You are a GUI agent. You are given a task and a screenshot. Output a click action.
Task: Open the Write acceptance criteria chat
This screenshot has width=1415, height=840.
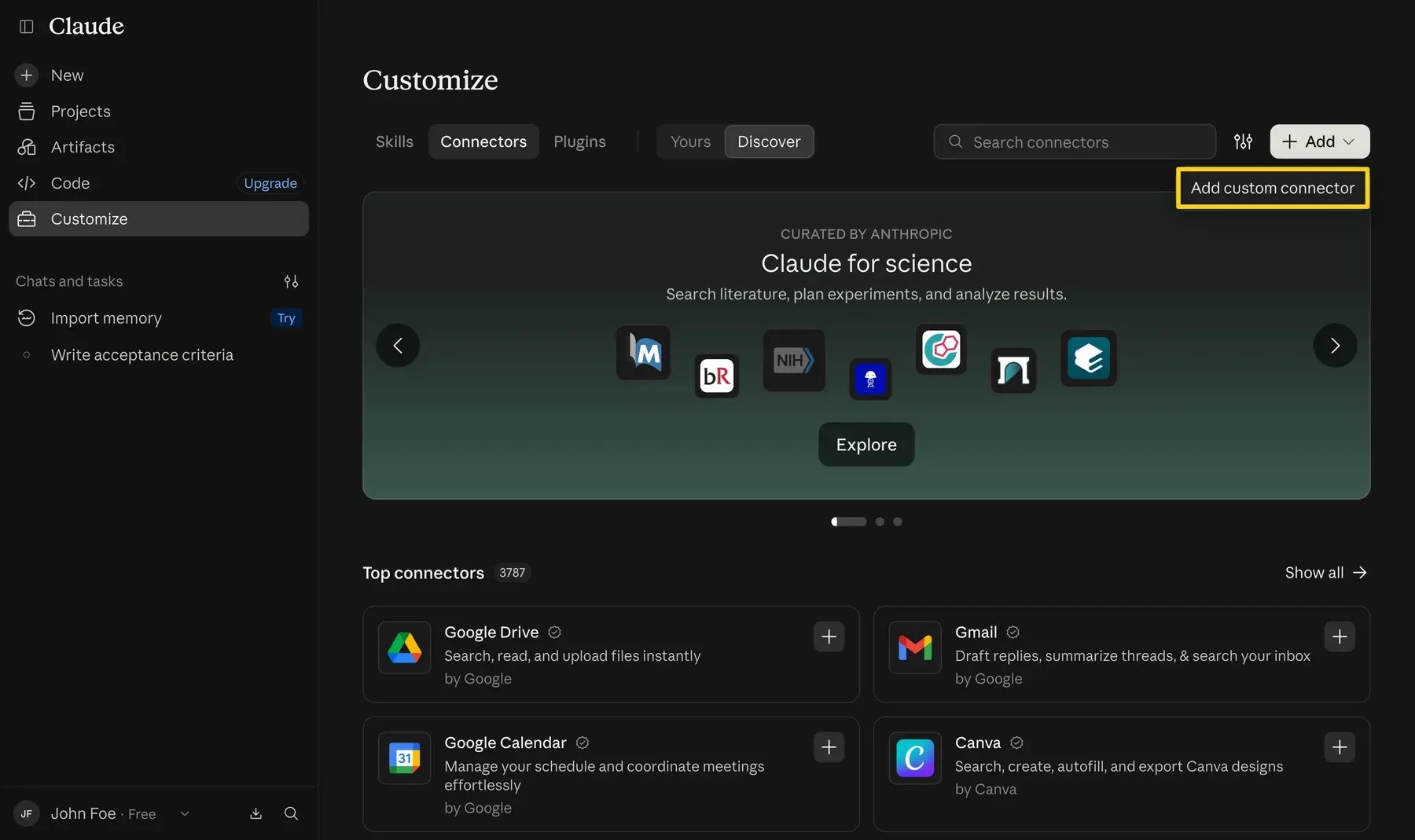click(158, 355)
